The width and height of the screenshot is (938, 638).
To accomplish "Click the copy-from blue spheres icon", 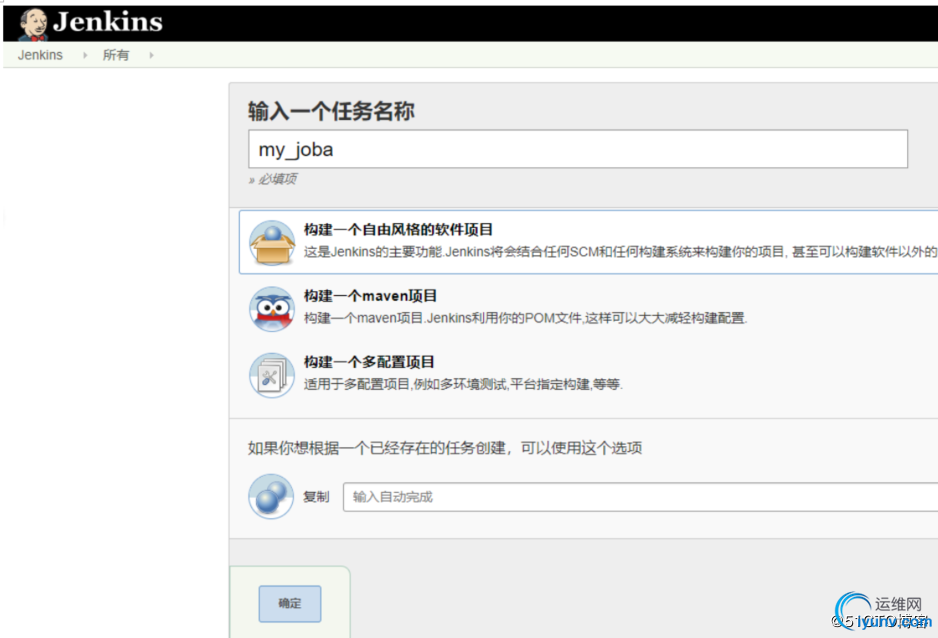I will [271, 496].
